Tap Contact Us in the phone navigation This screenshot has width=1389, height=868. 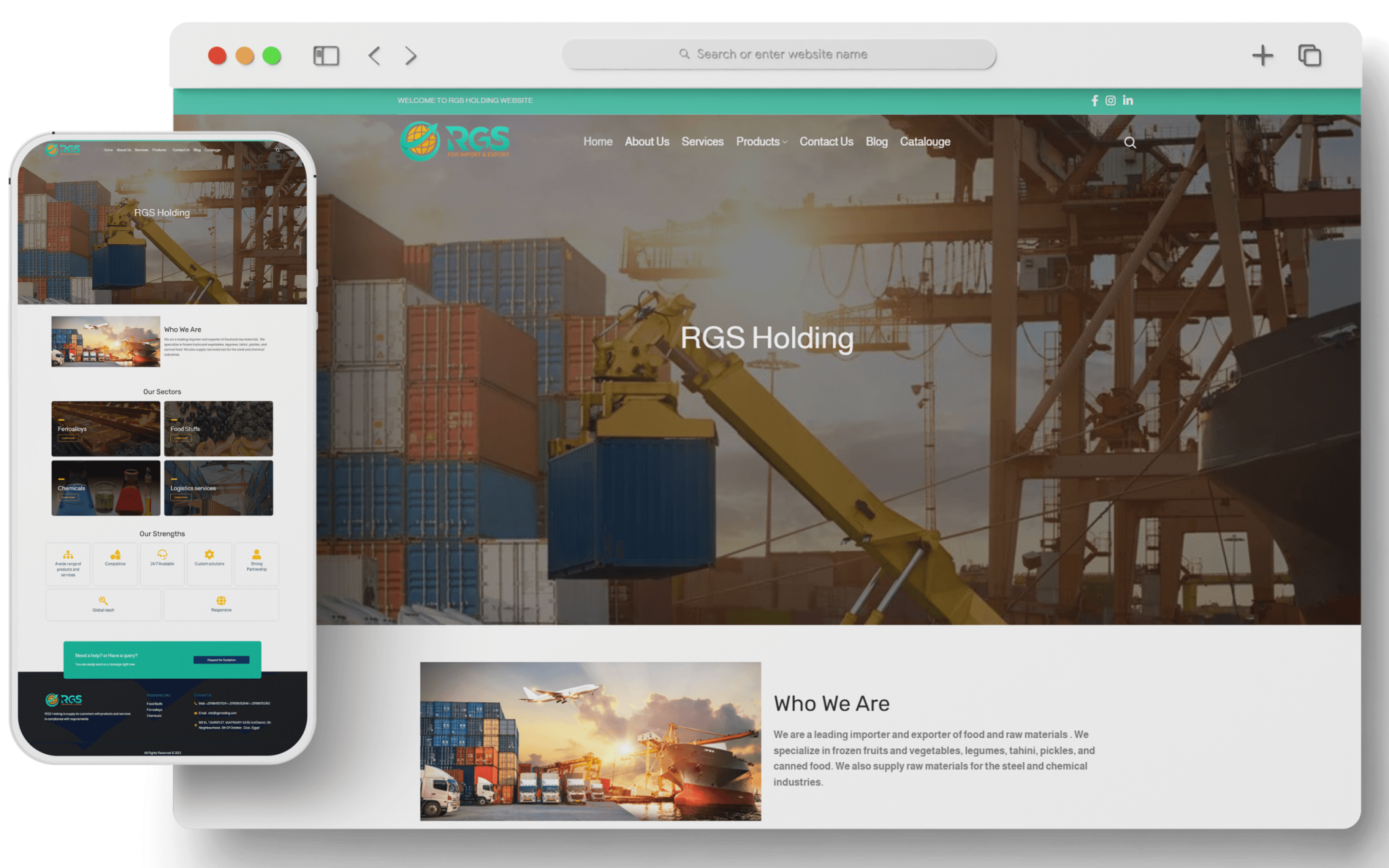click(181, 150)
